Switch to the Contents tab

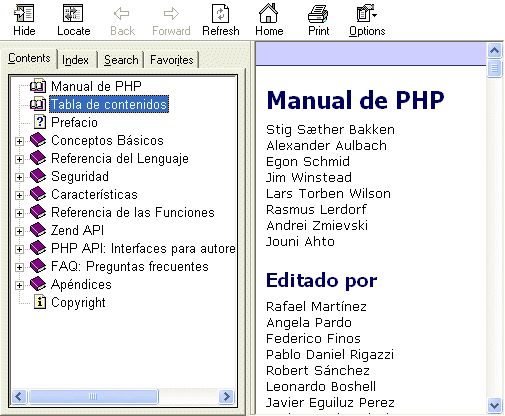[29, 58]
